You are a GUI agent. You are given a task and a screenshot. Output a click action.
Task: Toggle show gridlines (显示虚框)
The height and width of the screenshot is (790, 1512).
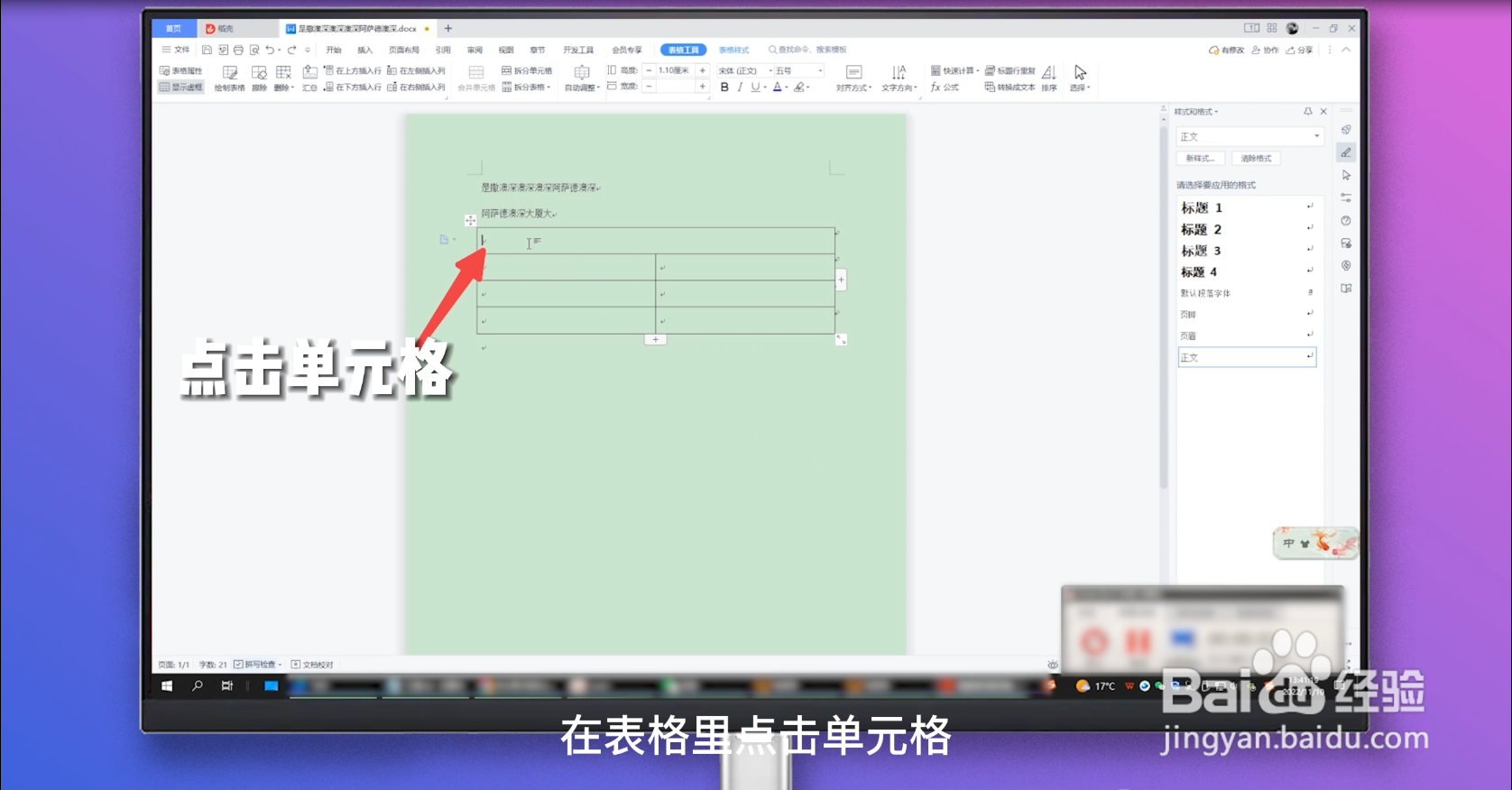[181, 87]
